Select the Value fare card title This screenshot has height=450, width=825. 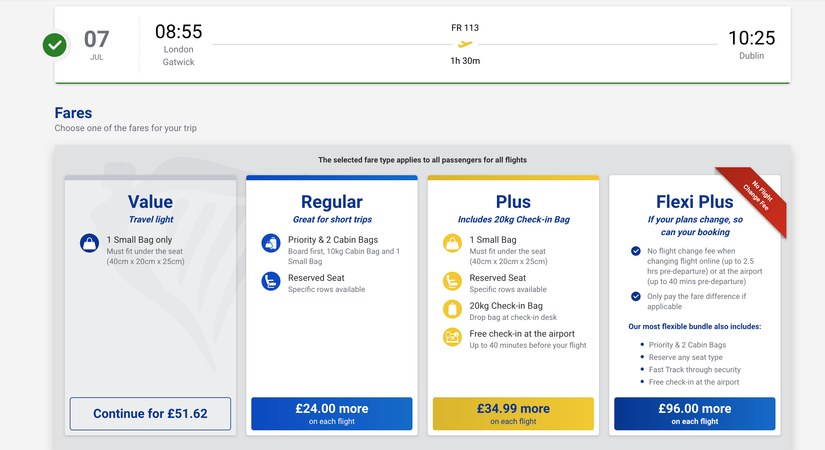pos(150,202)
